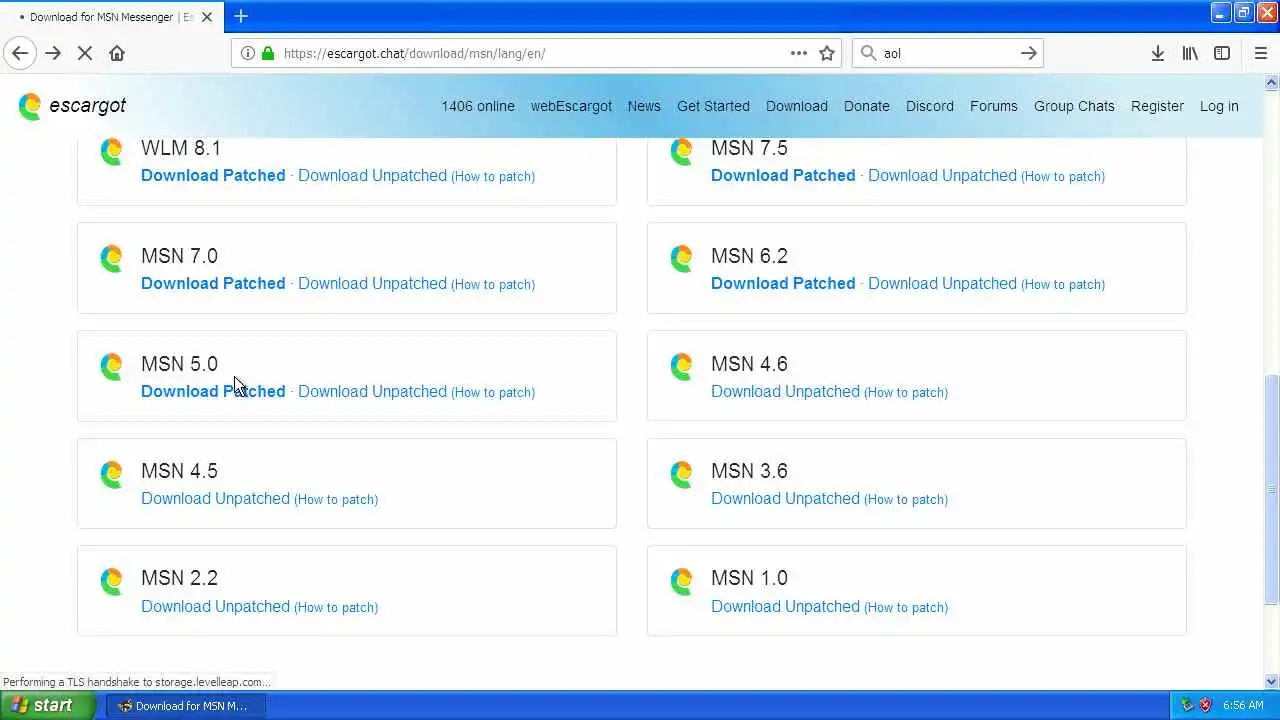Click the MSN 1.0 escargot icon
Viewport: 1280px width, 720px height.
pos(682,580)
